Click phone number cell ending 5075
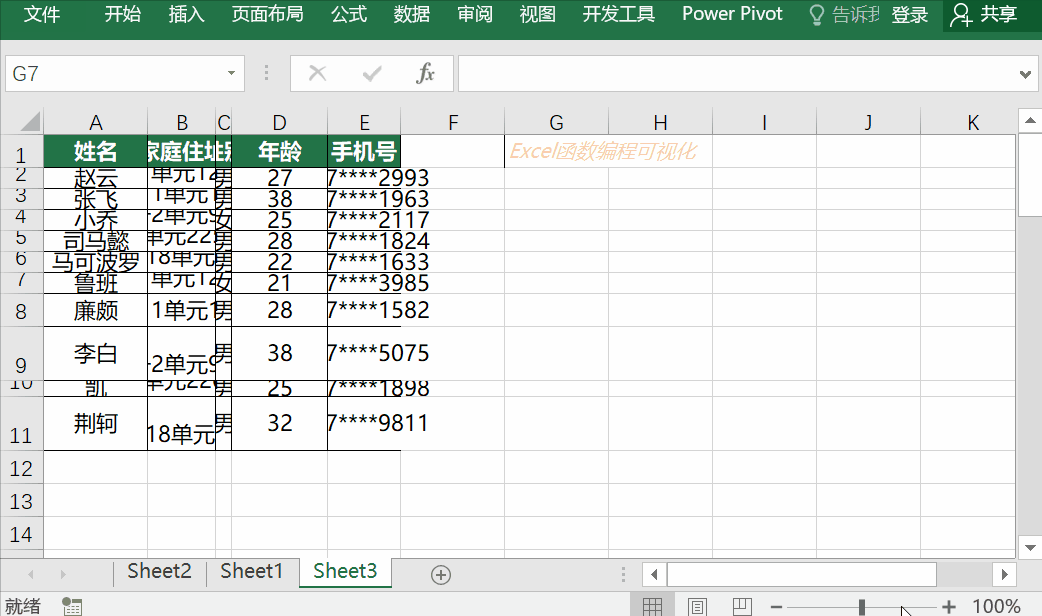This screenshot has height=616, width=1042. (x=364, y=354)
